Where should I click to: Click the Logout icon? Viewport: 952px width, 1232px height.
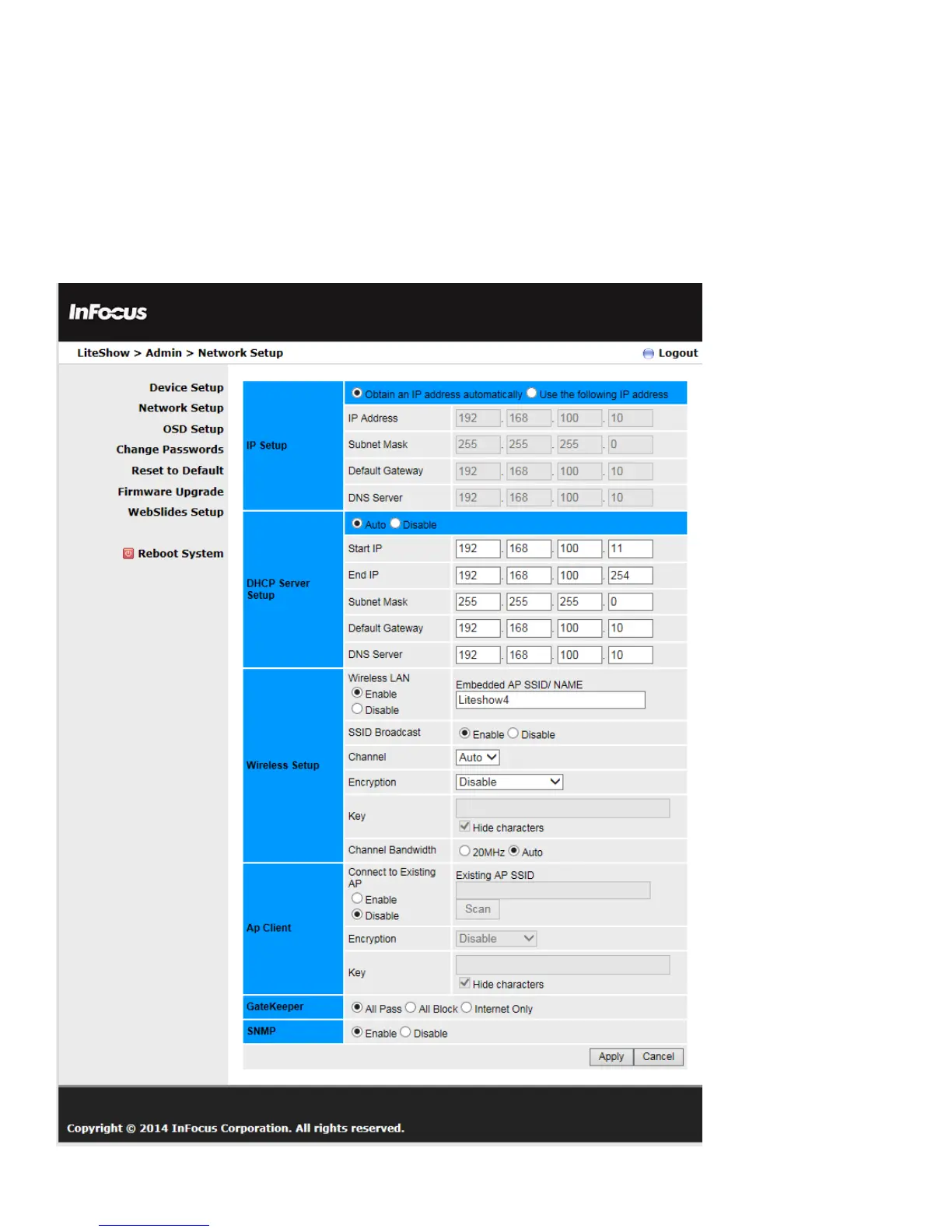click(x=648, y=353)
